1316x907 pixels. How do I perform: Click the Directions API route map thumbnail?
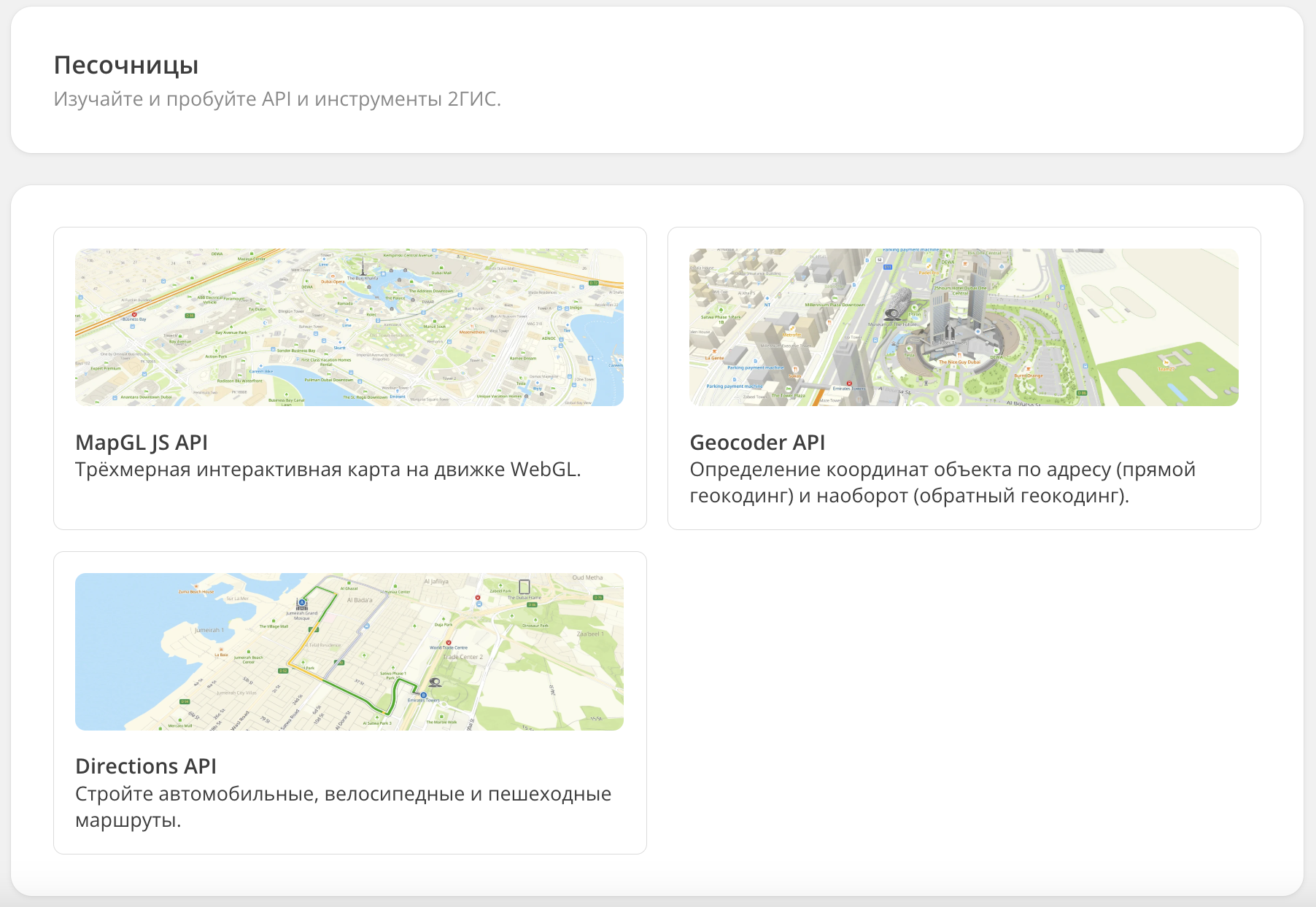(349, 652)
